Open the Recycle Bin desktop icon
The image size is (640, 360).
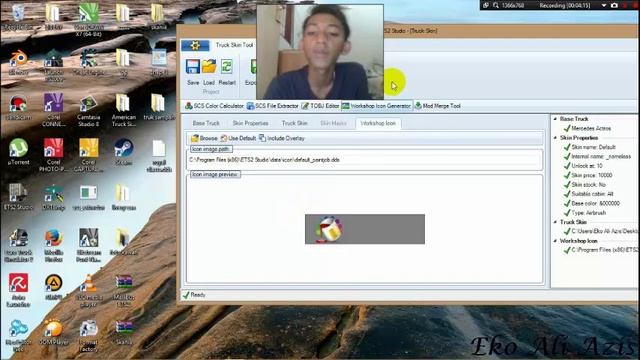click(x=18, y=18)
